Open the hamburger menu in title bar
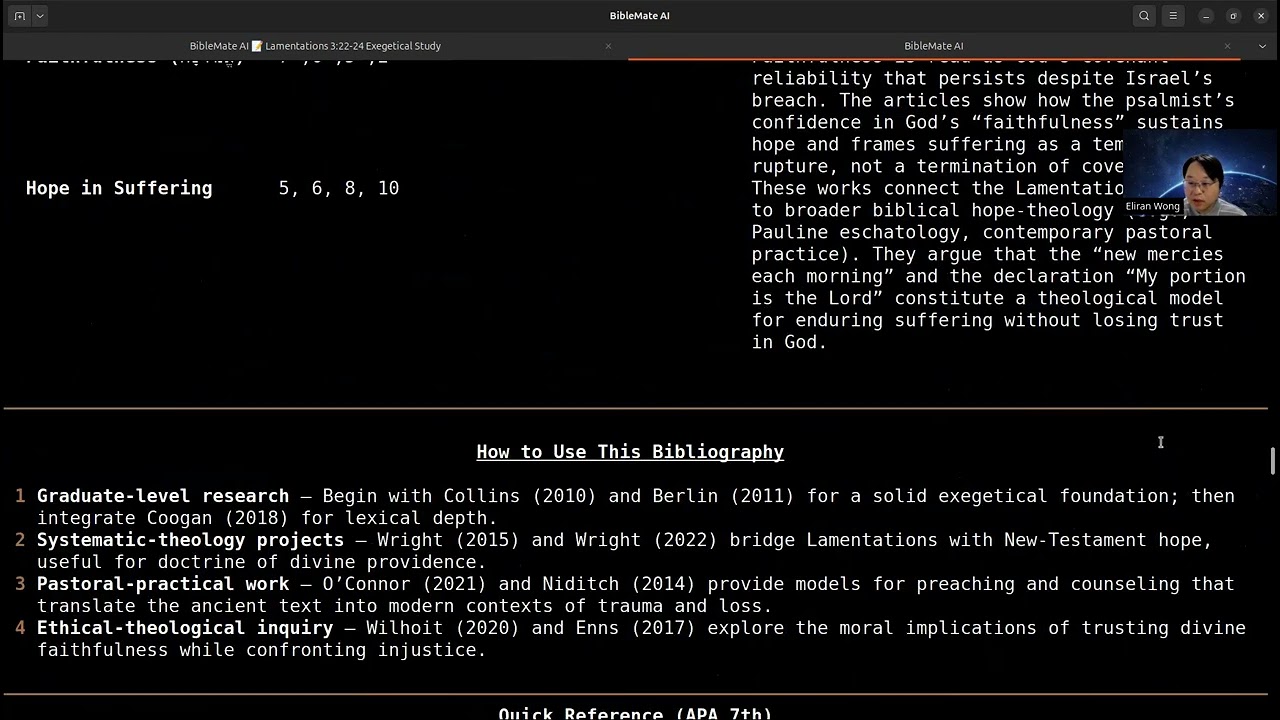This screenshot has height=720, width=1280. pyautogui.click(x=1173, y=16)
